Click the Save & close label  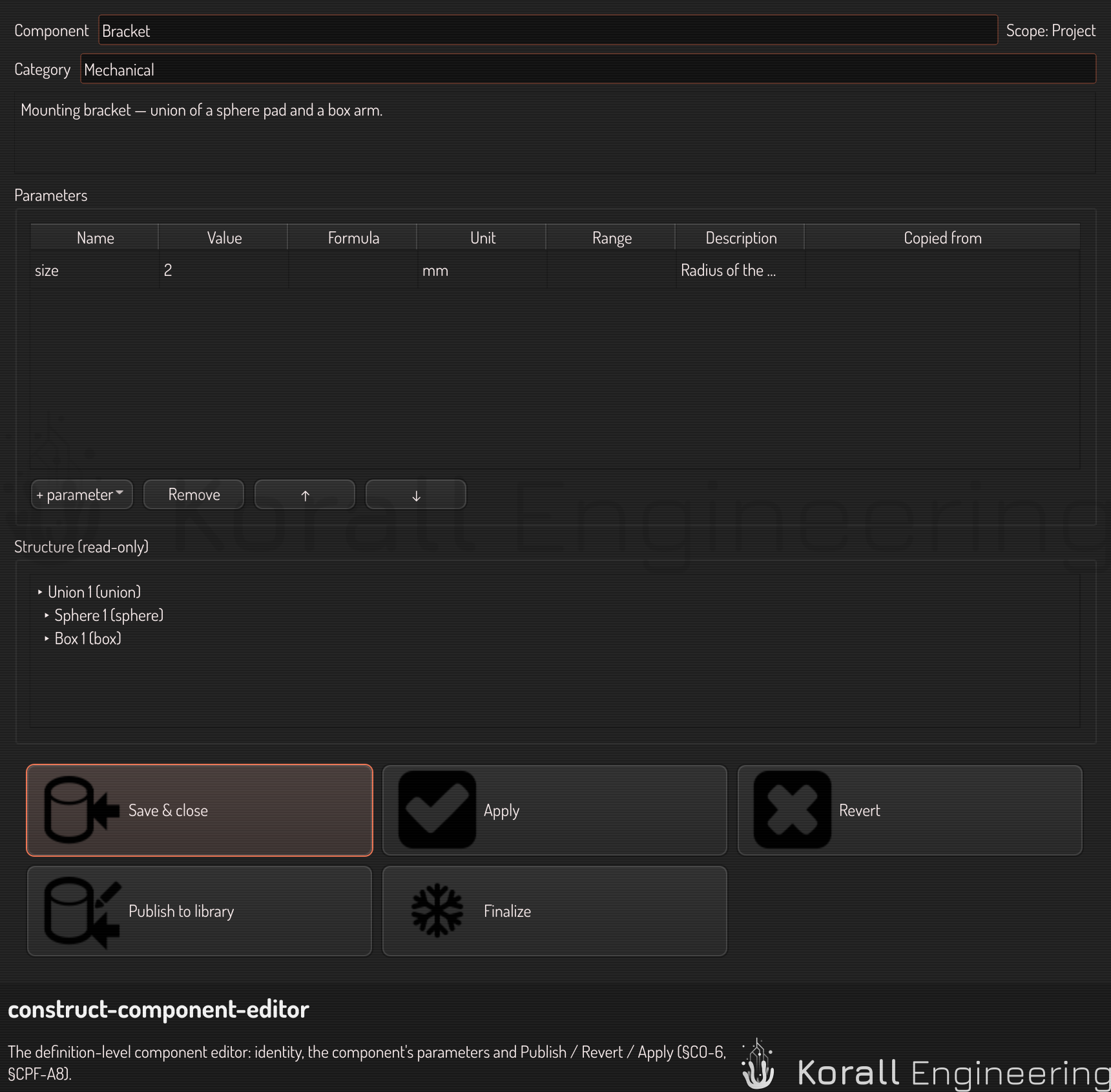168,810
